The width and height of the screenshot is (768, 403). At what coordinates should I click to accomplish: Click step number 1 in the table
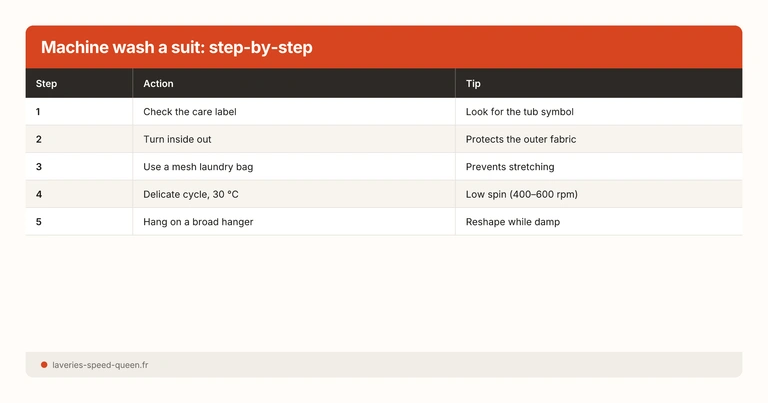(x=39, y=112)
